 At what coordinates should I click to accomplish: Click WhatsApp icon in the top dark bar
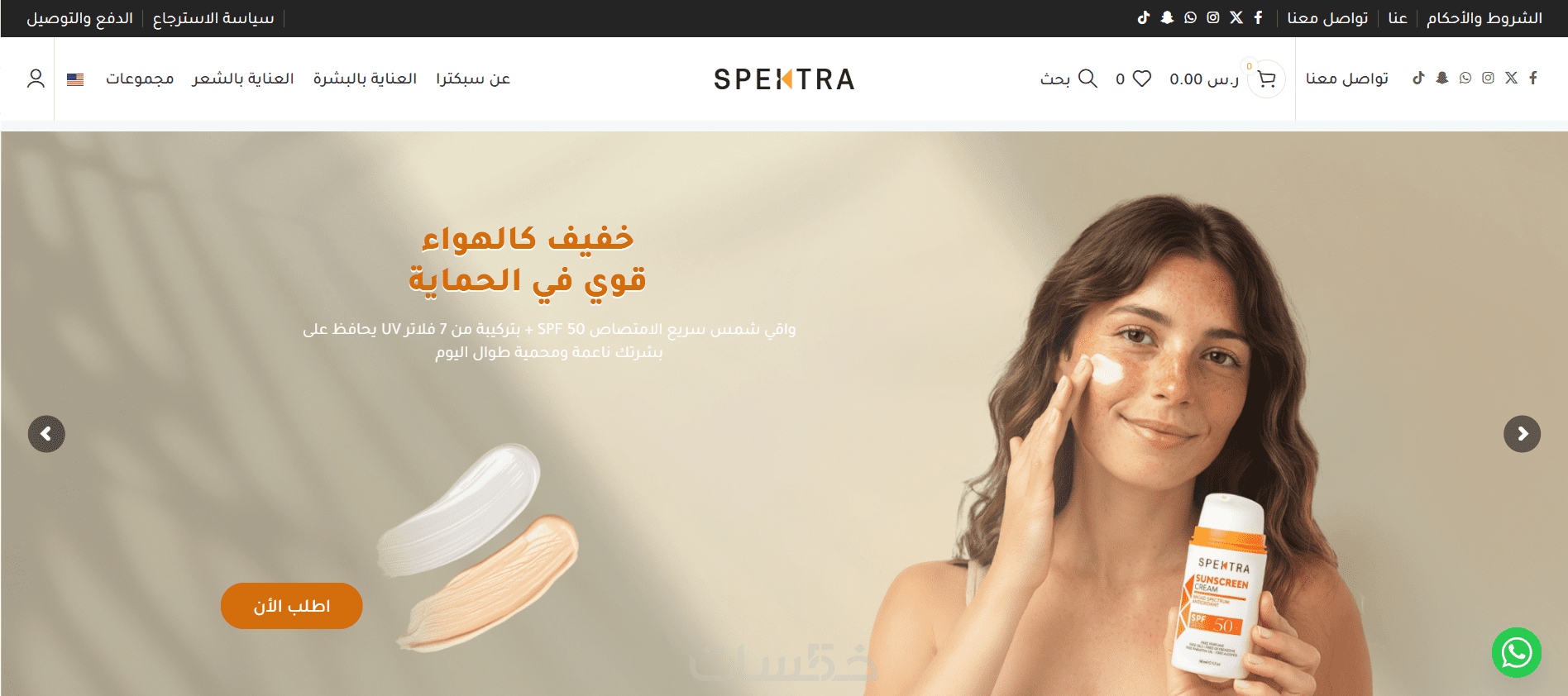pos(1190,17)
